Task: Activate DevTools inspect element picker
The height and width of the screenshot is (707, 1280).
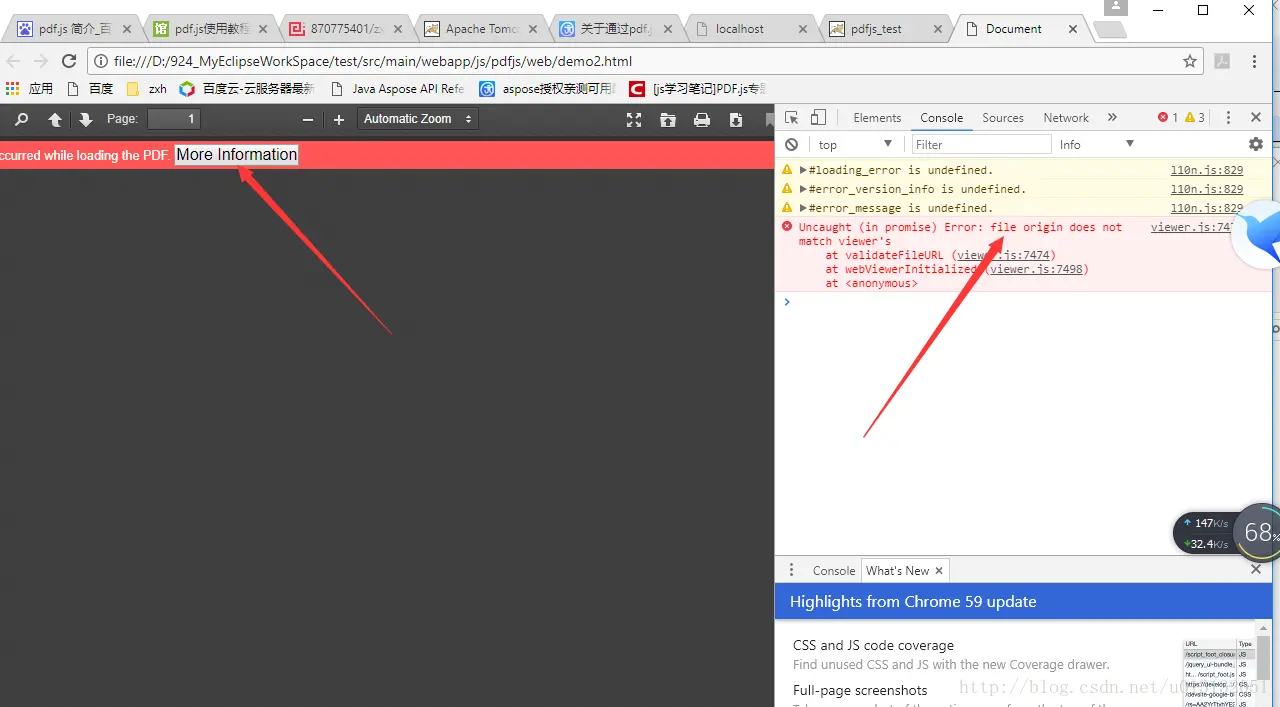Action: pyautogui.click(x=792, y=117)
